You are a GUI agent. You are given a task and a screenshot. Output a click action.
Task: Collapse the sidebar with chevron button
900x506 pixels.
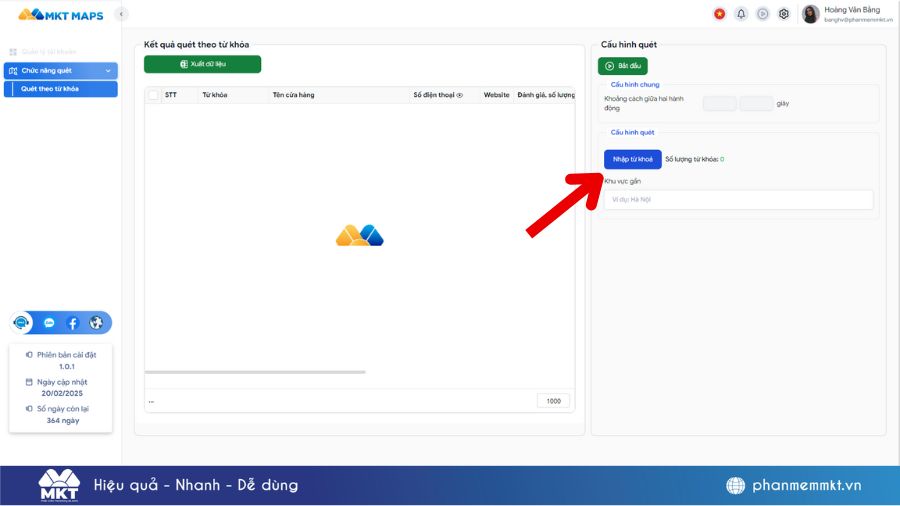tap(121, 14)
